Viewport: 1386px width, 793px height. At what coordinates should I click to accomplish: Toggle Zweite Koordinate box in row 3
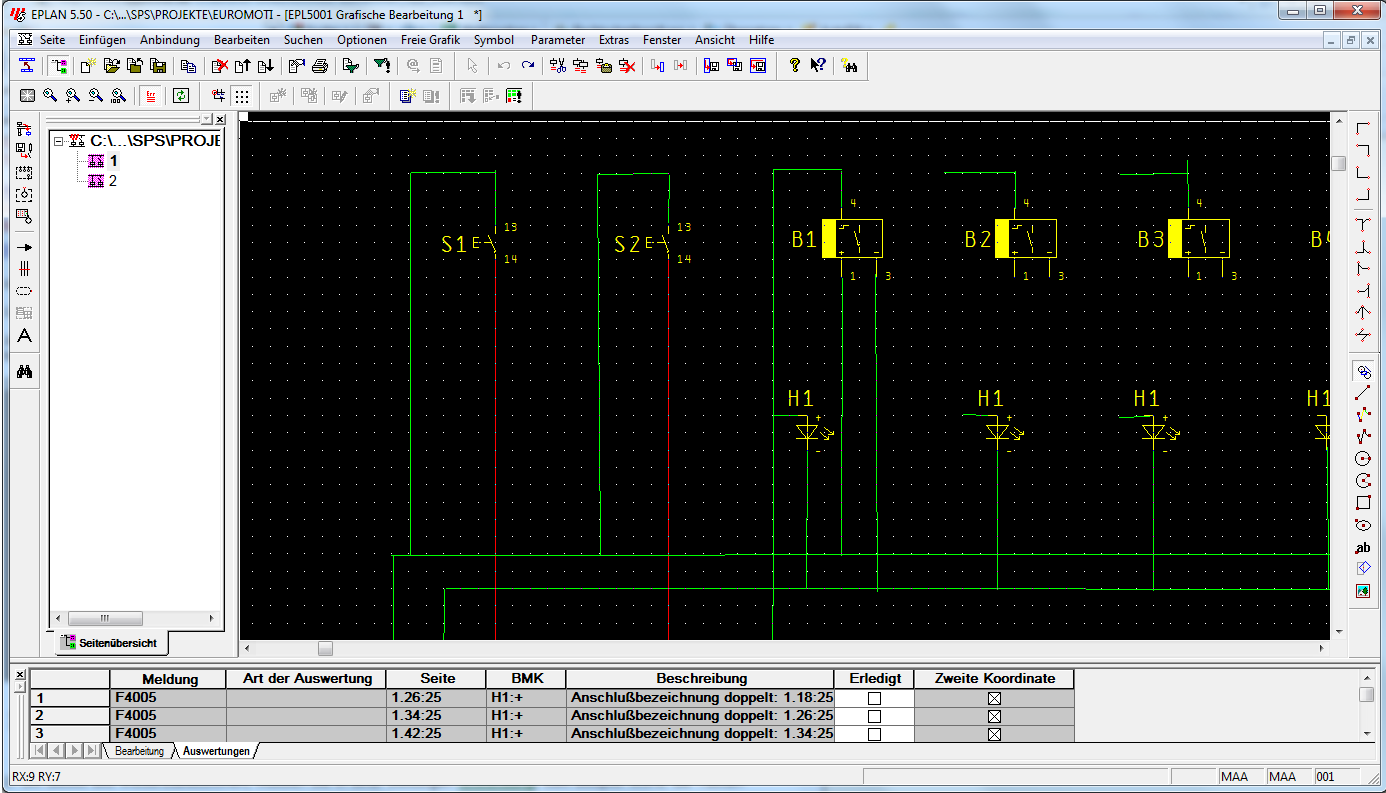[994, 734]
